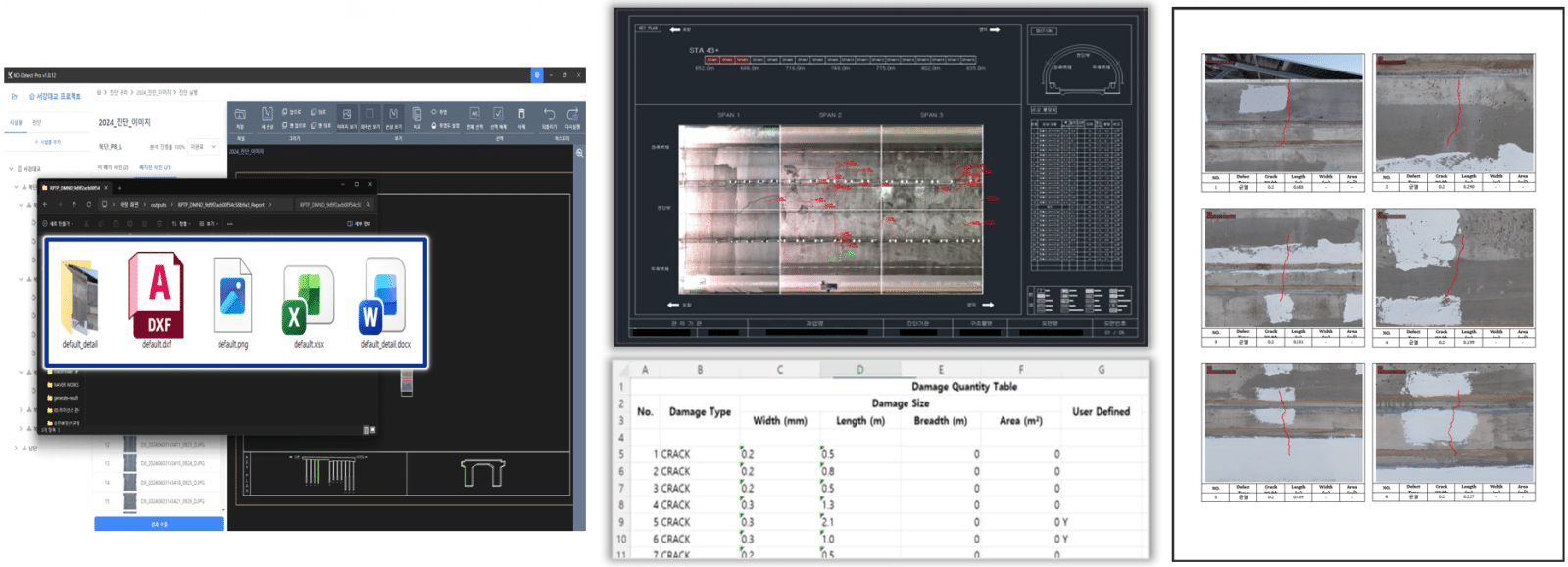Add a new tab in file explorer

click(119, 188)
